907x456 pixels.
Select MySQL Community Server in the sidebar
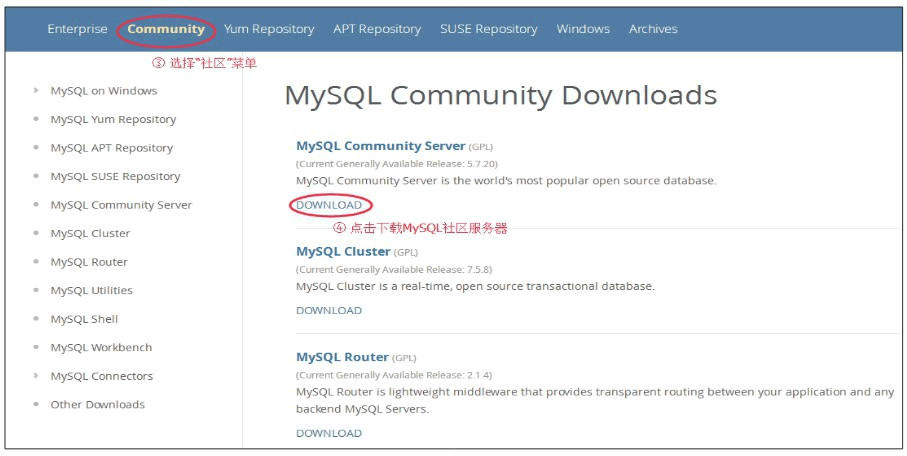pos(121,205)
